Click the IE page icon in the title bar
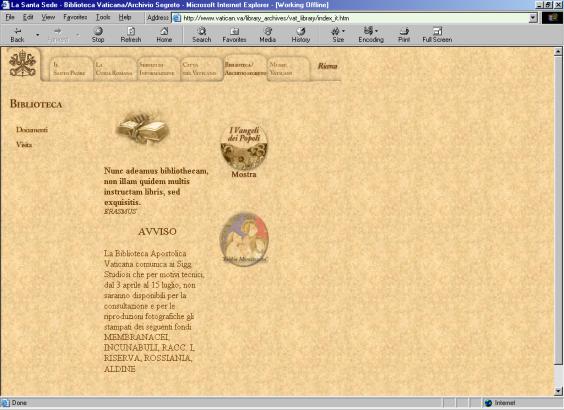564x410 pixels. point(5,5)
